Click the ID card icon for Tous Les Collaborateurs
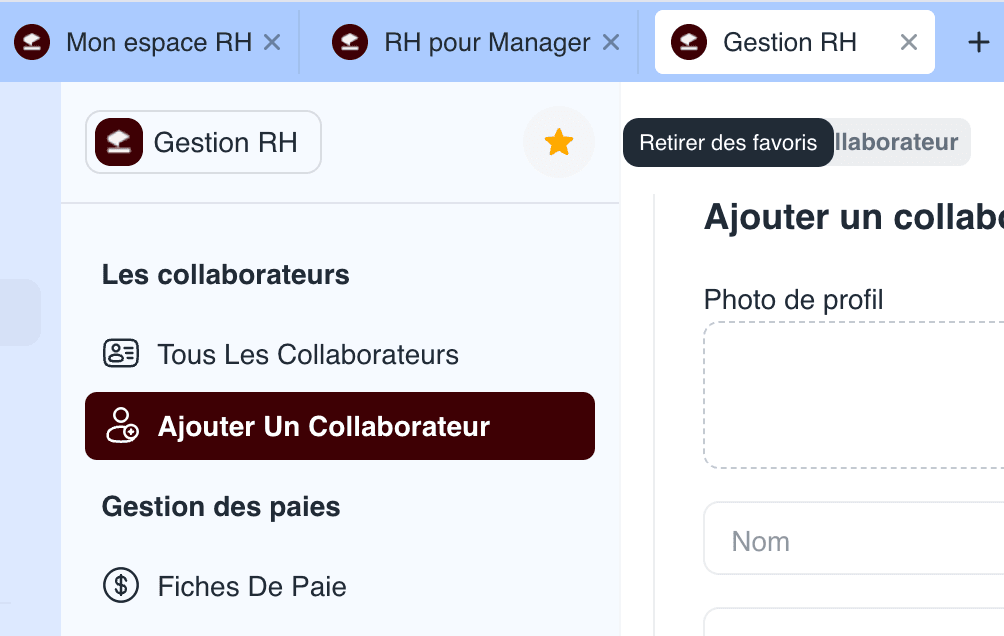 [x=121, y=354]
